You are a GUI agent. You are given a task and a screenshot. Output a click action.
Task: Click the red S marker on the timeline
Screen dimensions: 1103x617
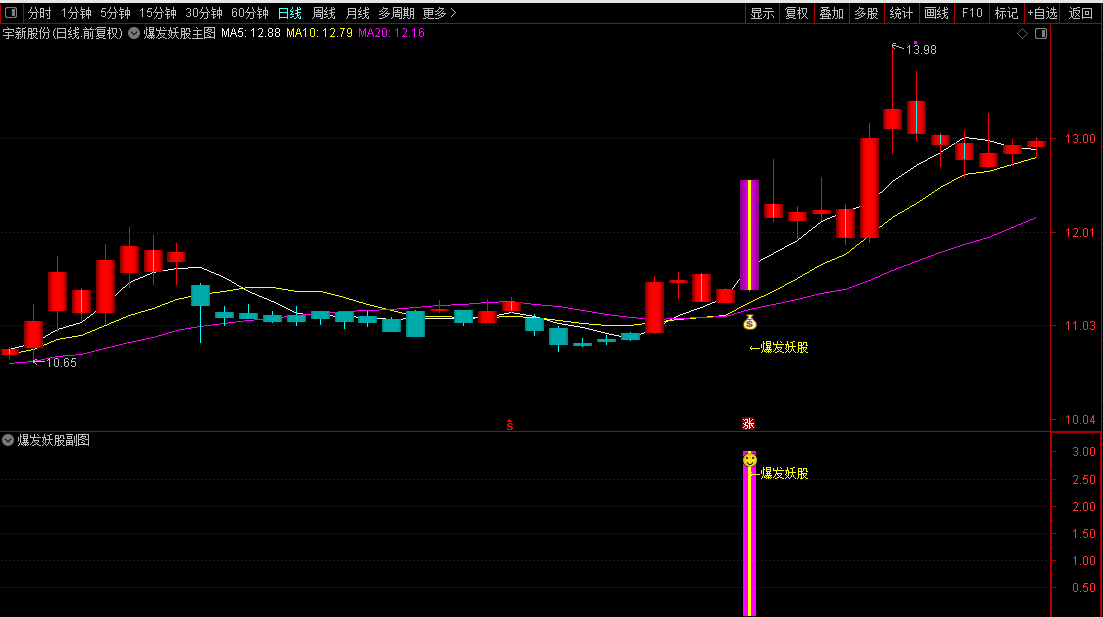tap(509, 425)
